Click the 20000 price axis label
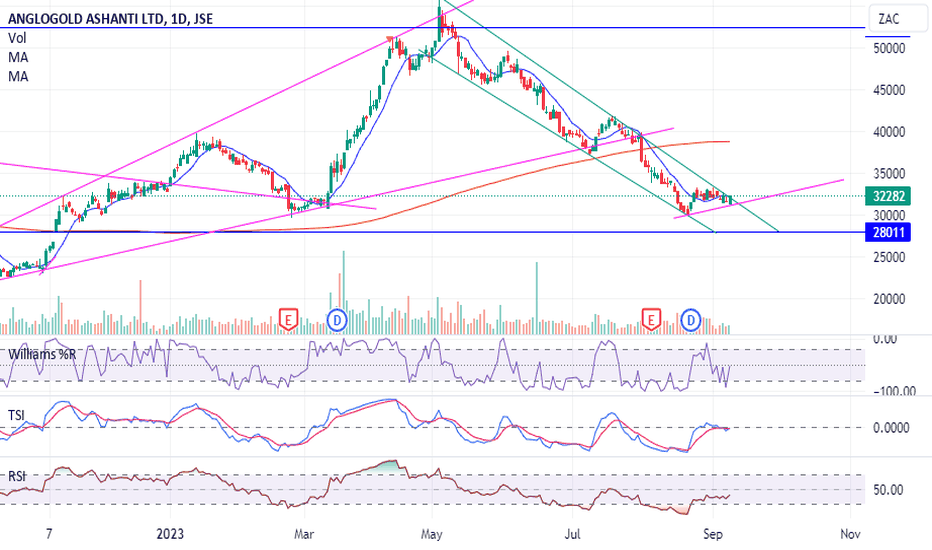Image resolution: width=932 pixels, height=550 pixels. click(889, 299)
